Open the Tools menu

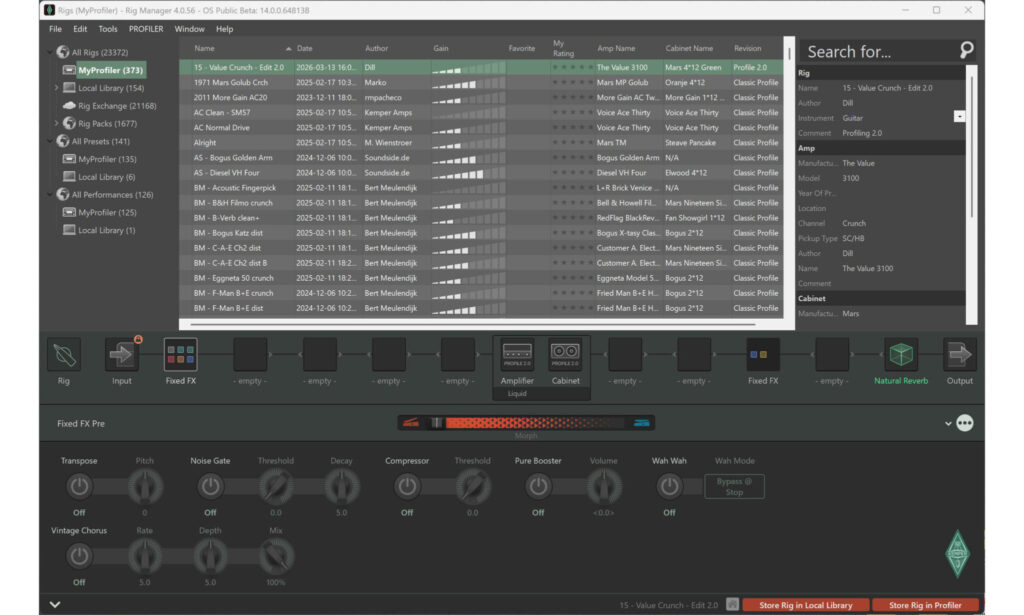[x=109, y=28]
